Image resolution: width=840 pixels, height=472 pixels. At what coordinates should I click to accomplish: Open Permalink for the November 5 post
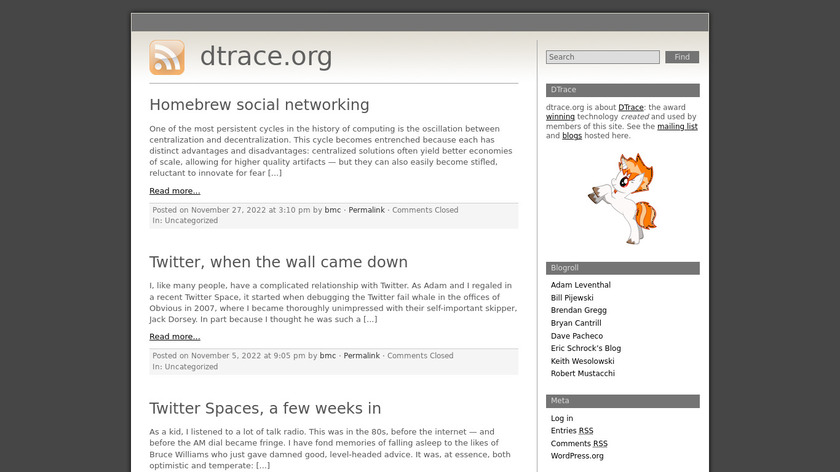[362, 356]
